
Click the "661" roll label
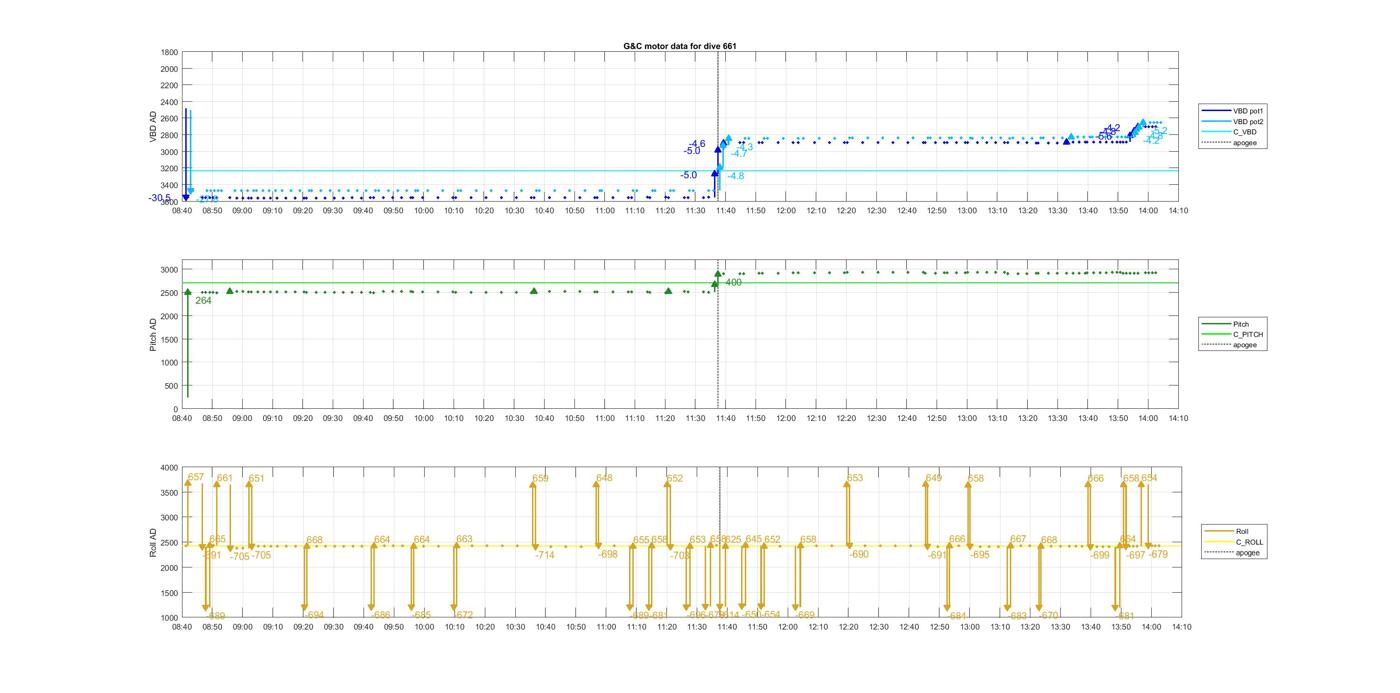point(225,478)
